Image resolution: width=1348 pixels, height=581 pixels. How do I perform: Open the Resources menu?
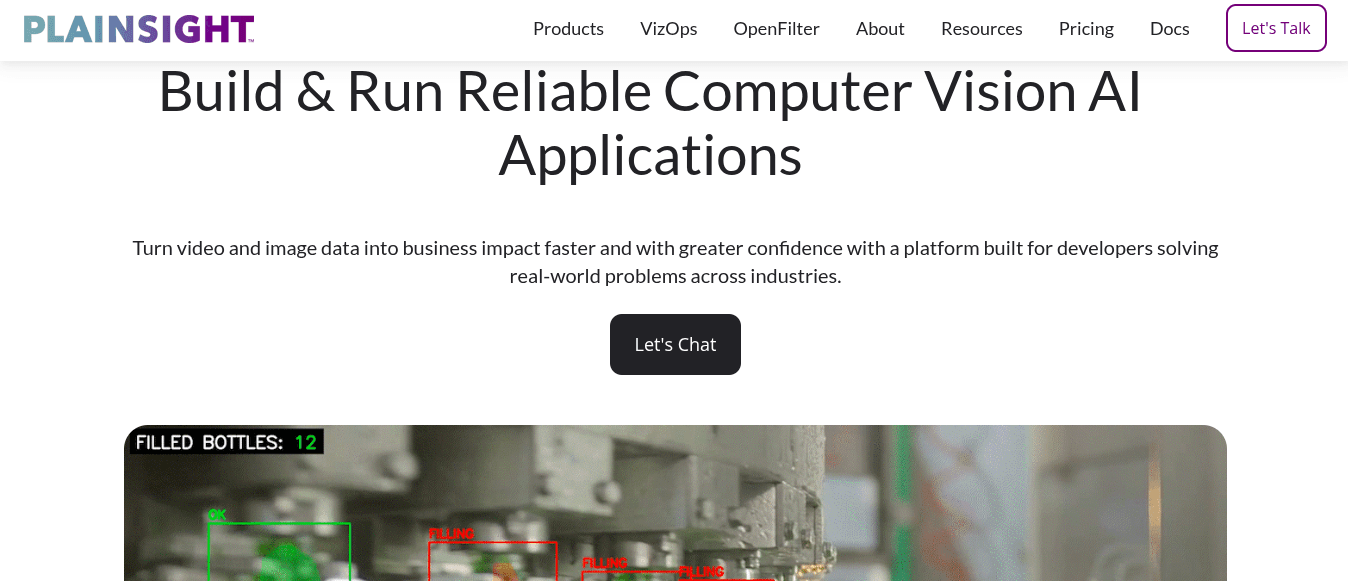point(981,29)
